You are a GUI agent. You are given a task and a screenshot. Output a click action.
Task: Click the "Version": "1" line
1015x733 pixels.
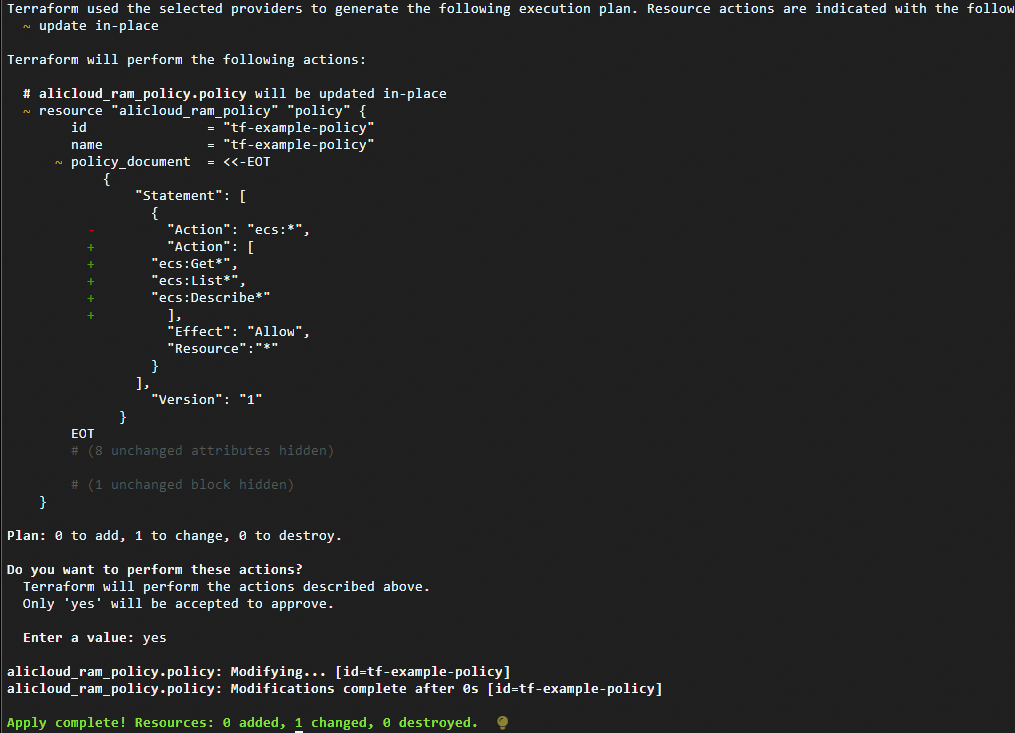click(206, 400)
